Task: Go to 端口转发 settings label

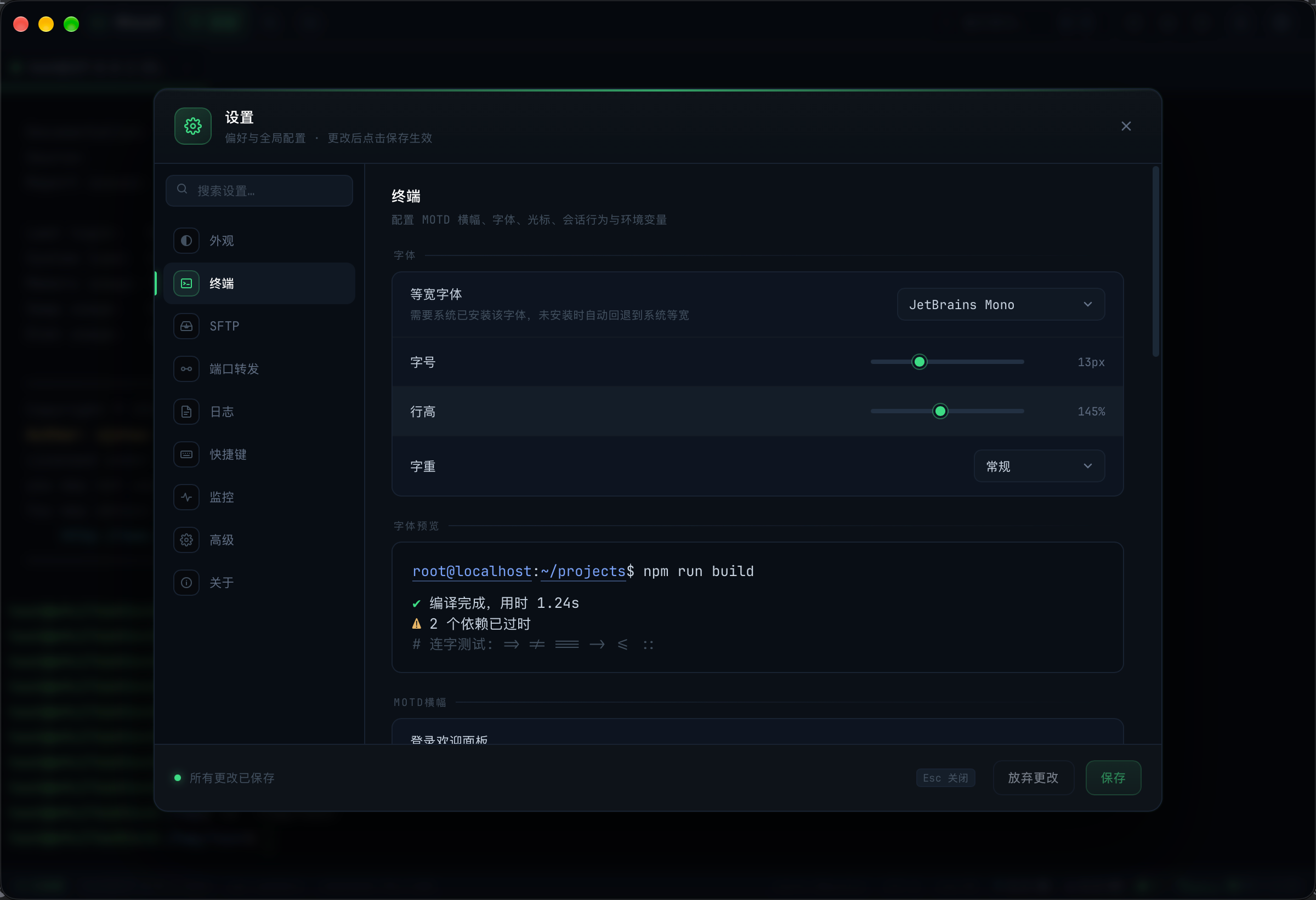Action: pyautogui.click(x=234, y=369)
